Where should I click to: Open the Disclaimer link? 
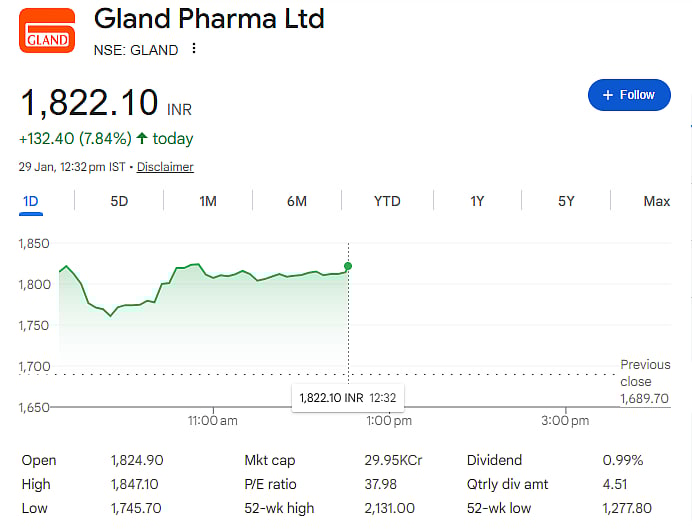165,167
